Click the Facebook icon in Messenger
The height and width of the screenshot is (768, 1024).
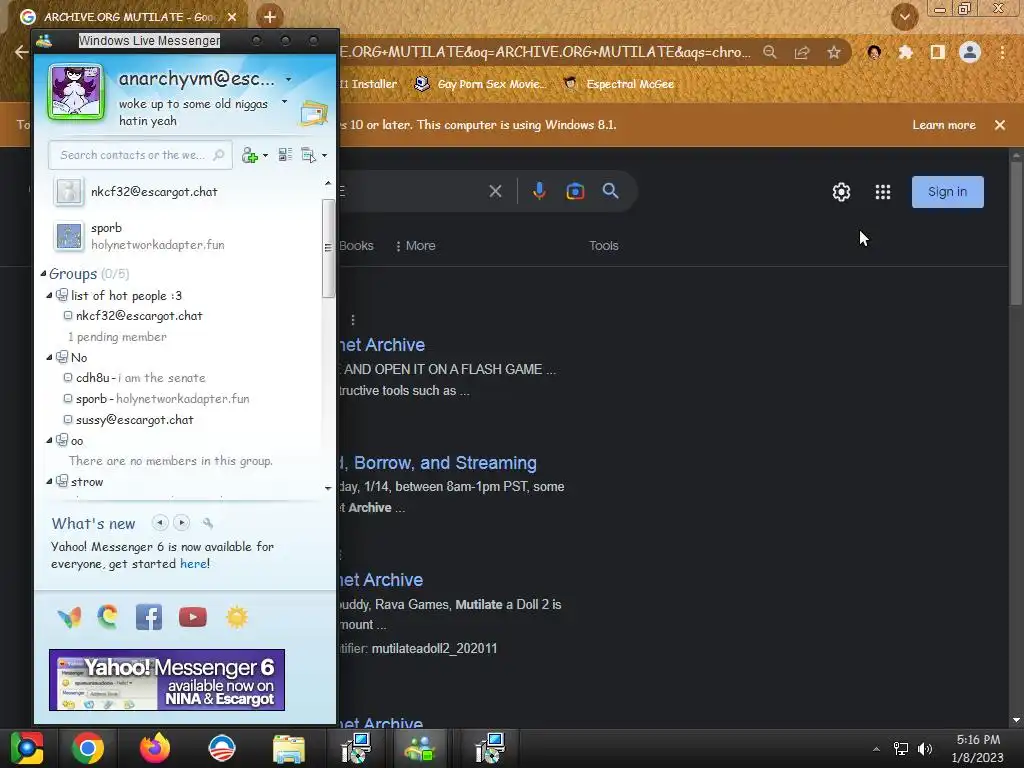pyautogui.click(x=149, y=617)
